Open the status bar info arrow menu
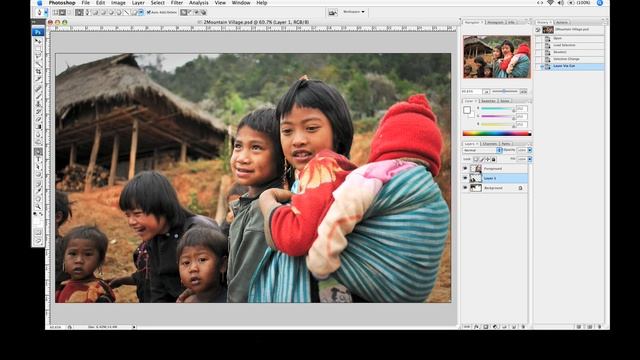This screenshot has height=360, width=640. (x=134, y=327)
